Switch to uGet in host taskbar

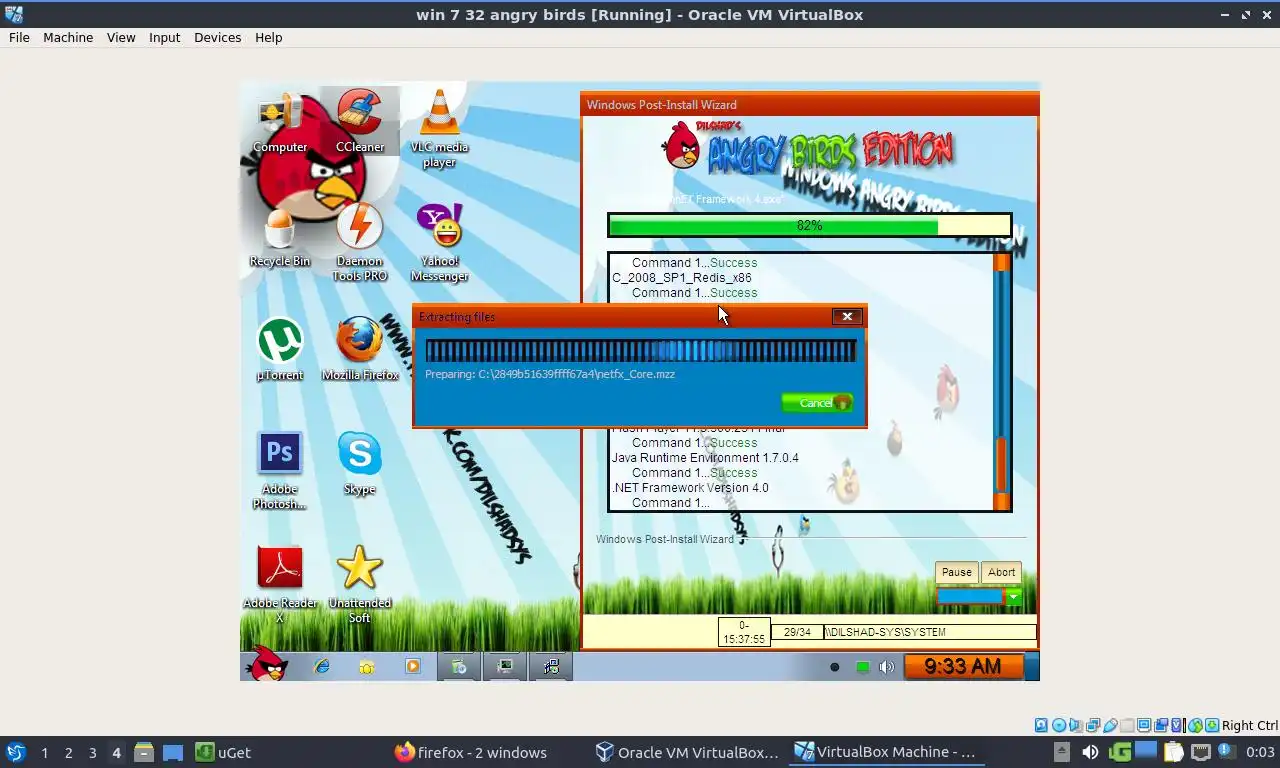point(223,752)
